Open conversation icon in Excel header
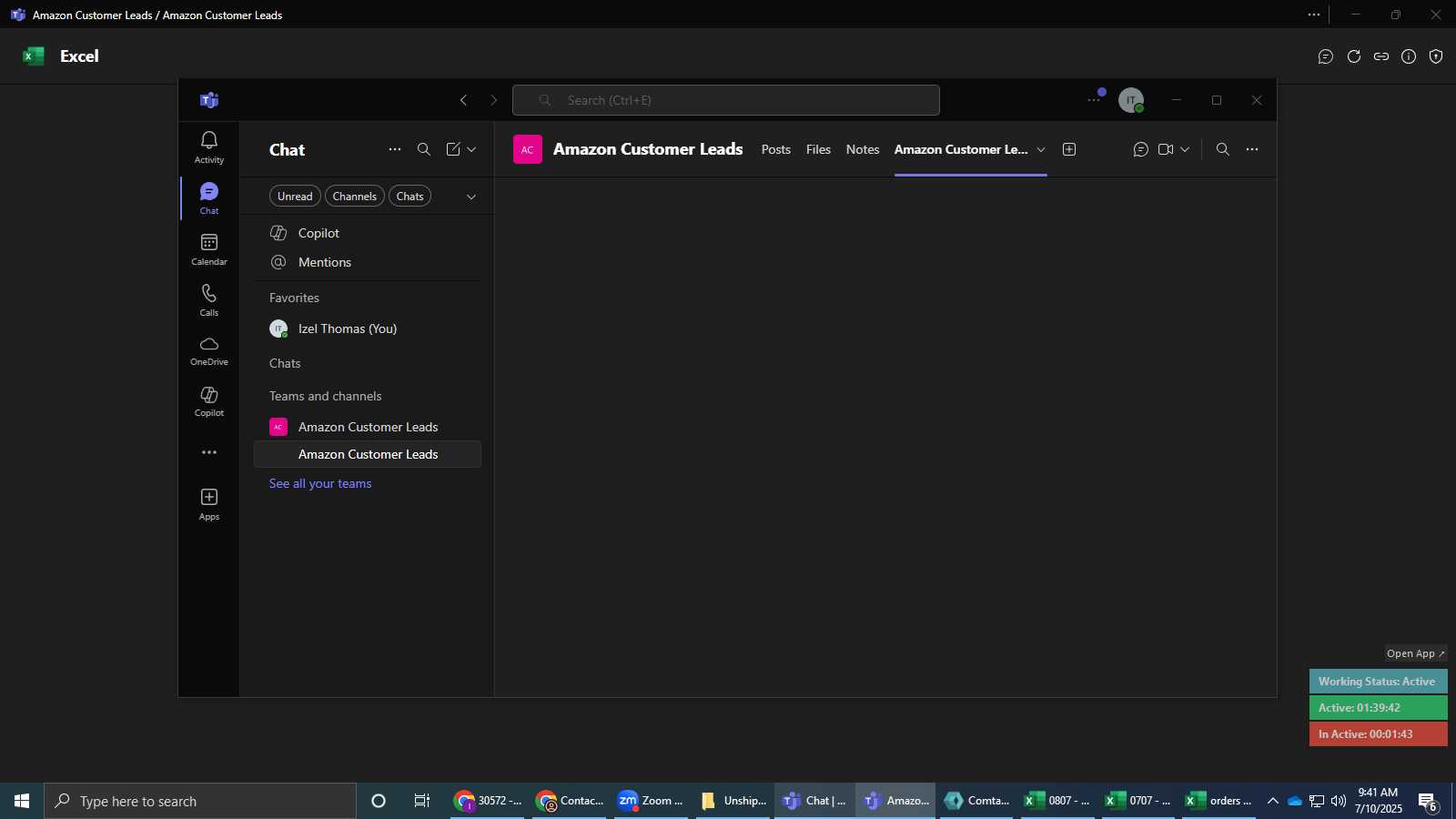 (1326, 56)
